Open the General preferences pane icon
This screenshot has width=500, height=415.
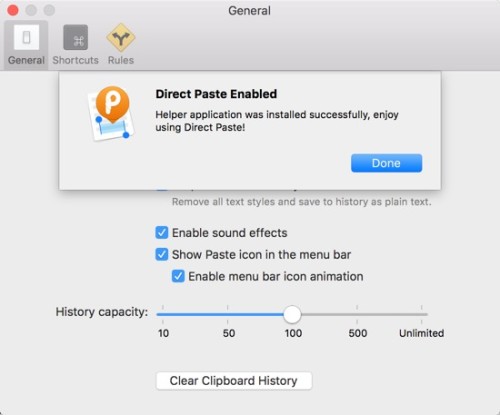point(26,37)
